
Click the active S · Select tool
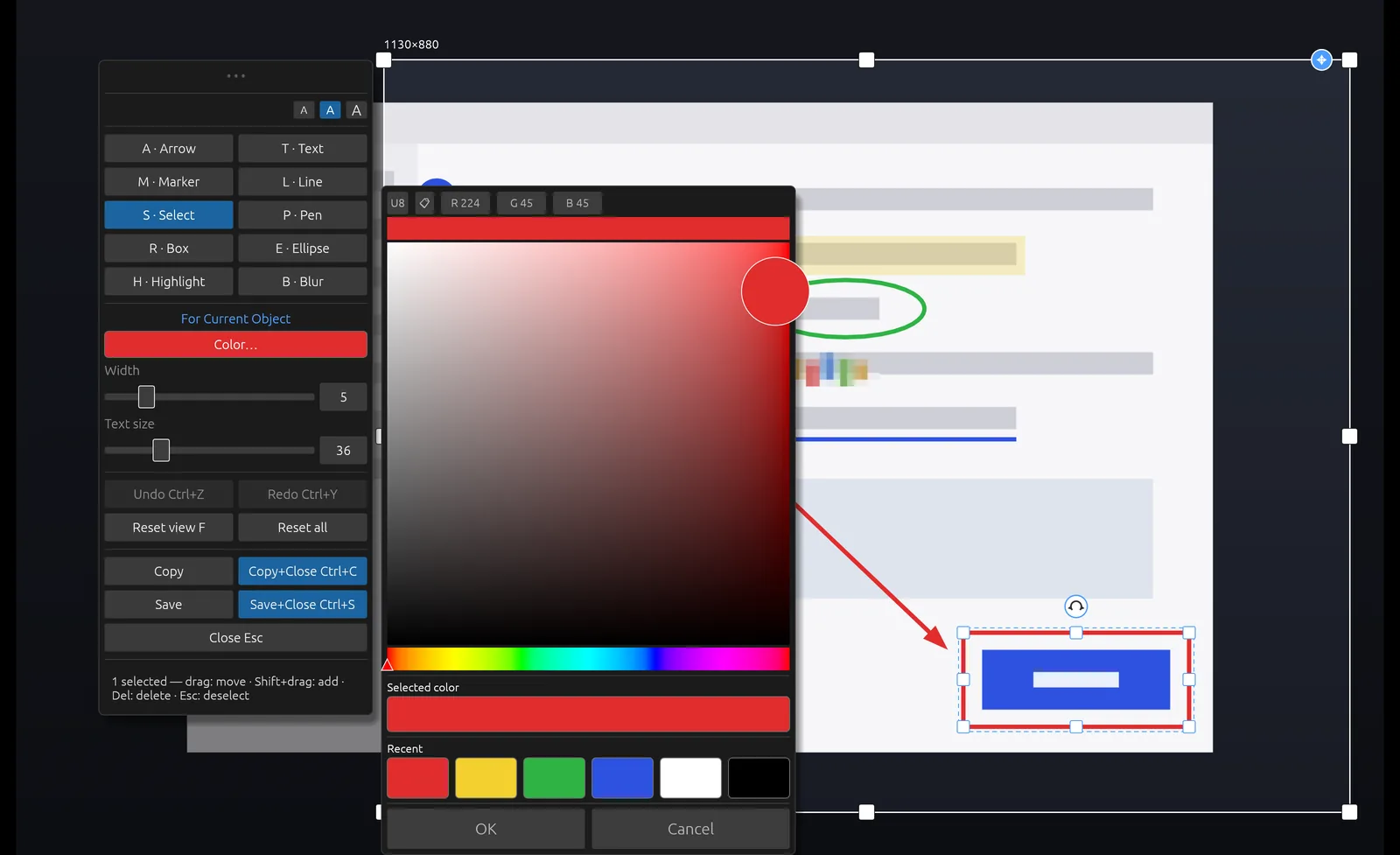169,215
